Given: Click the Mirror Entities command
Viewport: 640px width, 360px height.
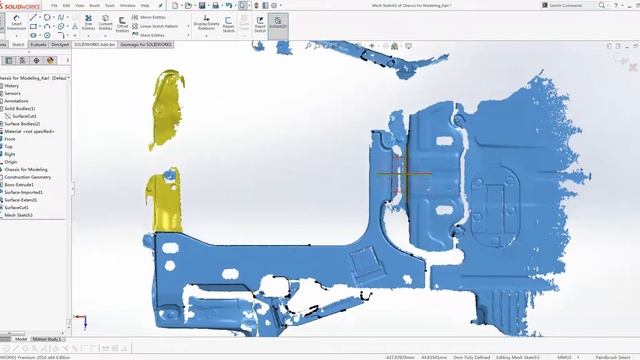Looking at the screenshot, I should (x=149, y=17).
